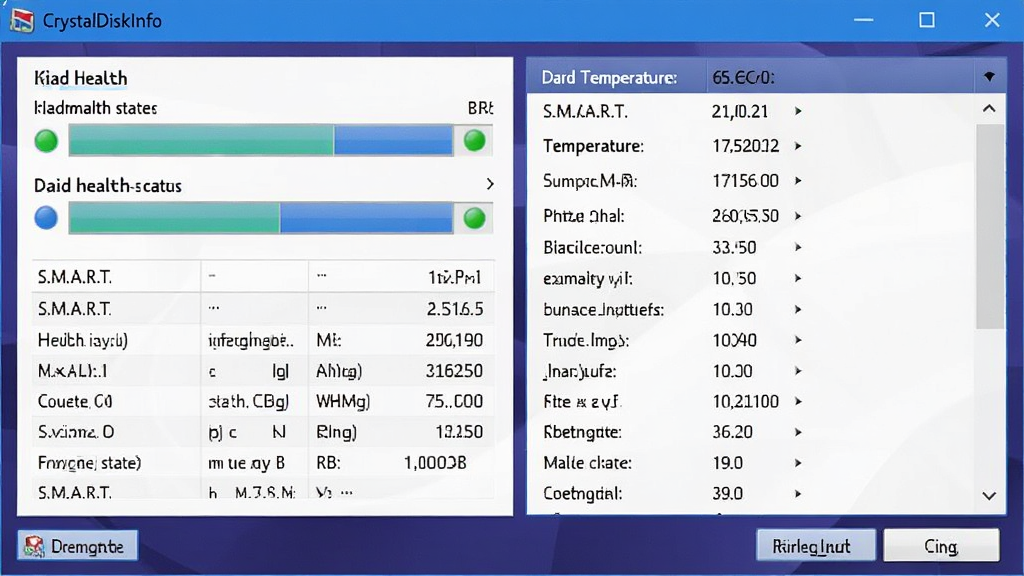Image resolution: width=1024 pixels, height=576 pixels.
Task: Expand the Biacilce:ounl row arrow
Action: coord(798,248)
